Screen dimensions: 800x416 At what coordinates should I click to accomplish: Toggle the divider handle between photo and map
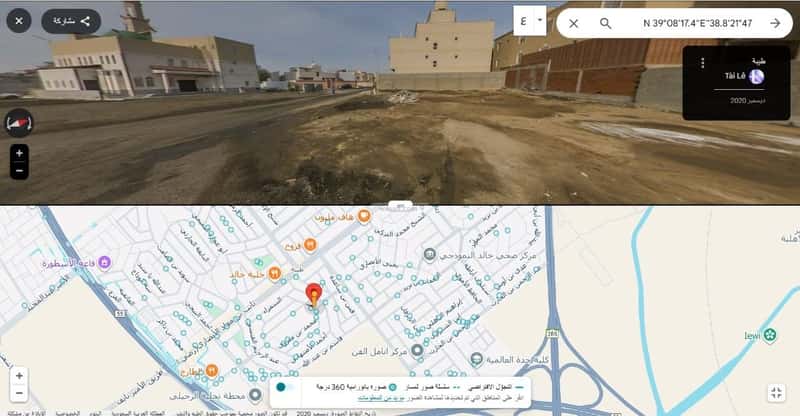pyautogui.click(x=400, y=206)
